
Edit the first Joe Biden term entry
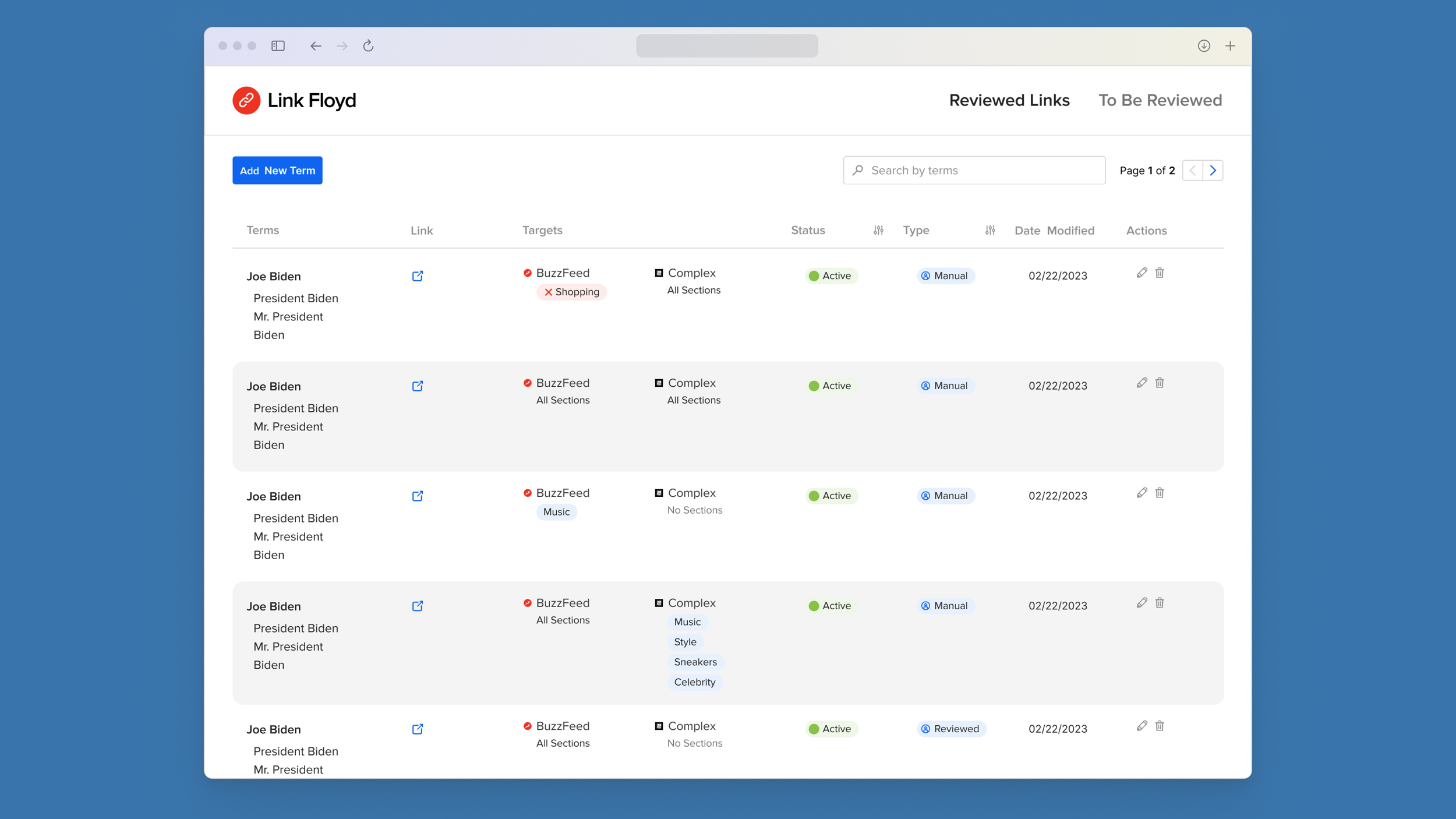click(1142, 273)
